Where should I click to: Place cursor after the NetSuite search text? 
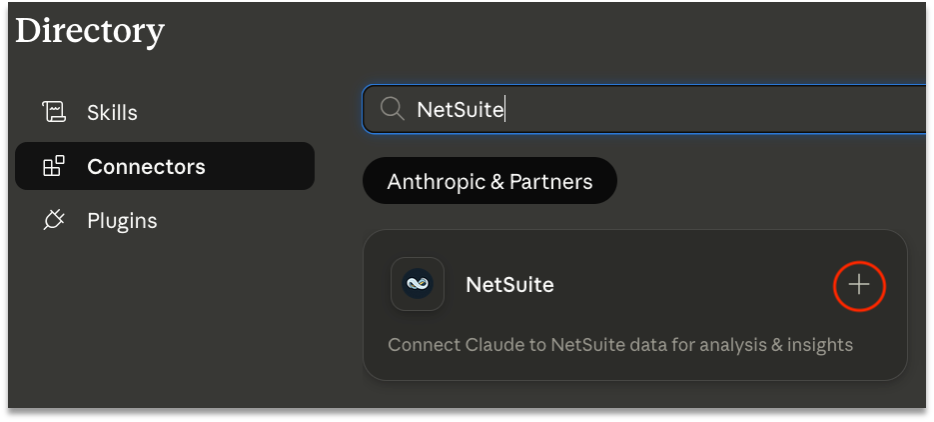(x=505, y=110)
